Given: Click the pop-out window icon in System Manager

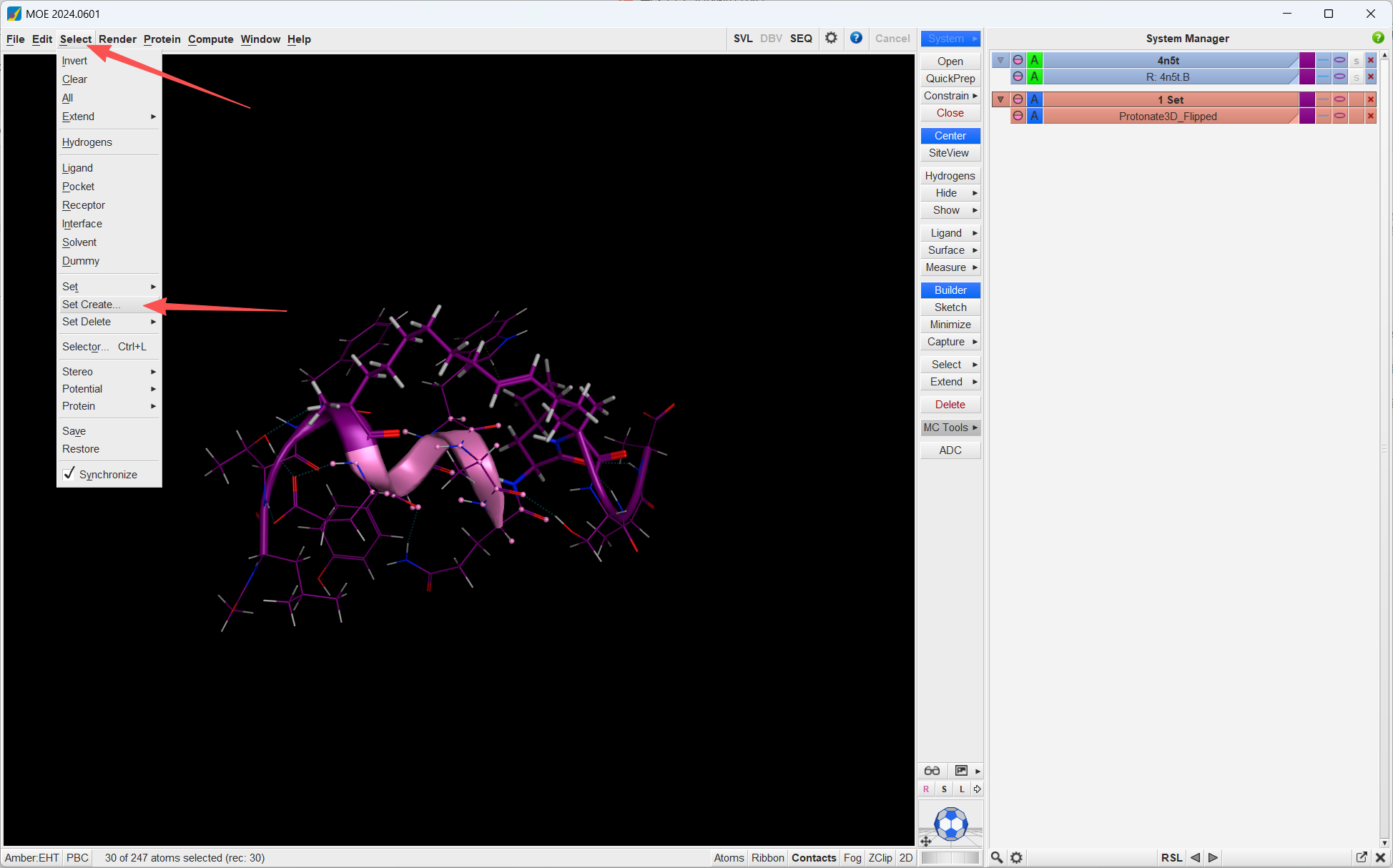Looking at the screenshot, I should (x=1362, y=857).
